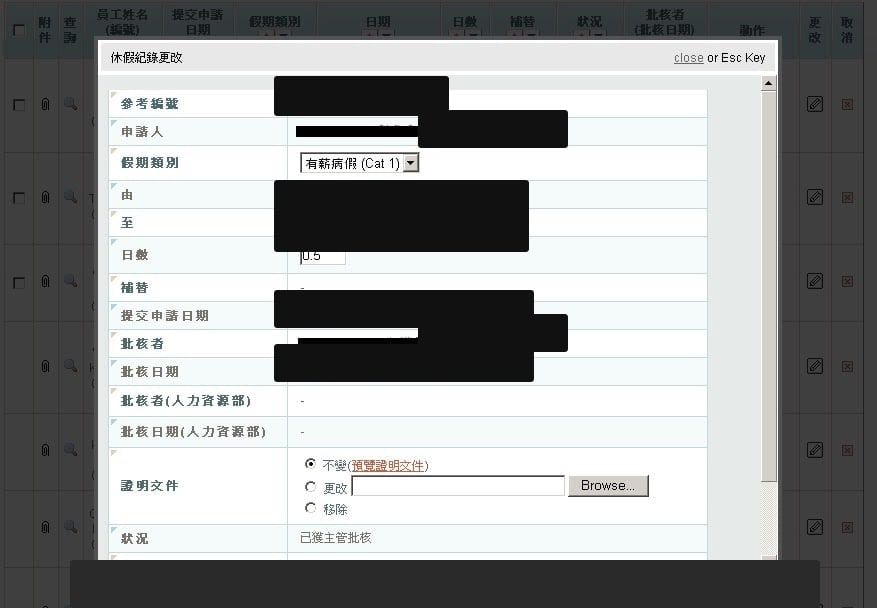The width and height of the screenshot is (877, 608).
Task: Click the status text 已獲主管批核
Action: [336, 538]
